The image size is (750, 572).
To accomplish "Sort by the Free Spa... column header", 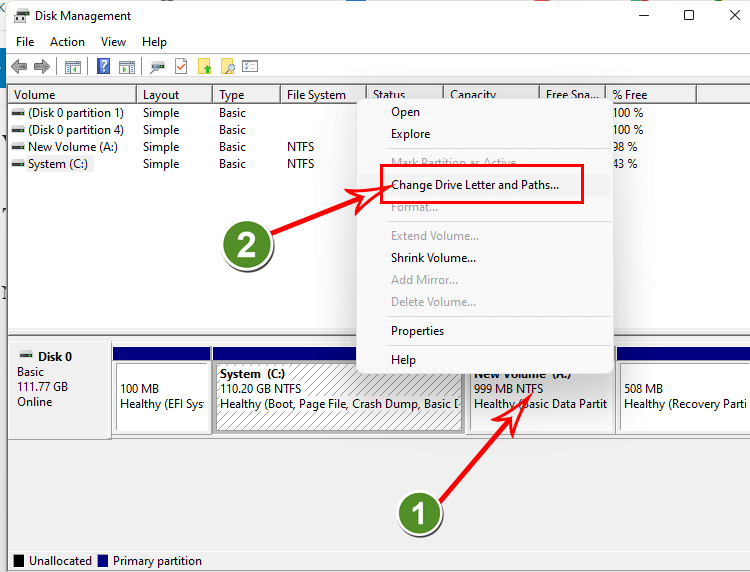I will pos(573,92).
